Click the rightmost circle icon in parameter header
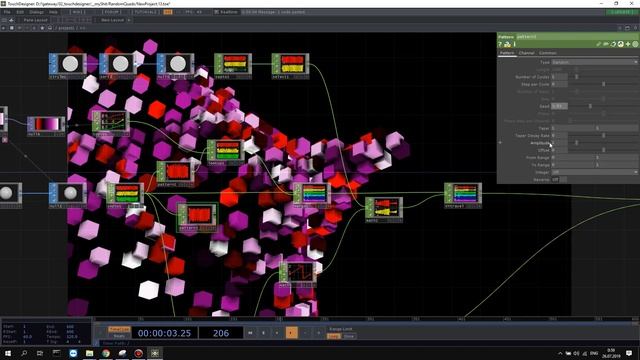640x360 pixels. (x=635, y=44)
